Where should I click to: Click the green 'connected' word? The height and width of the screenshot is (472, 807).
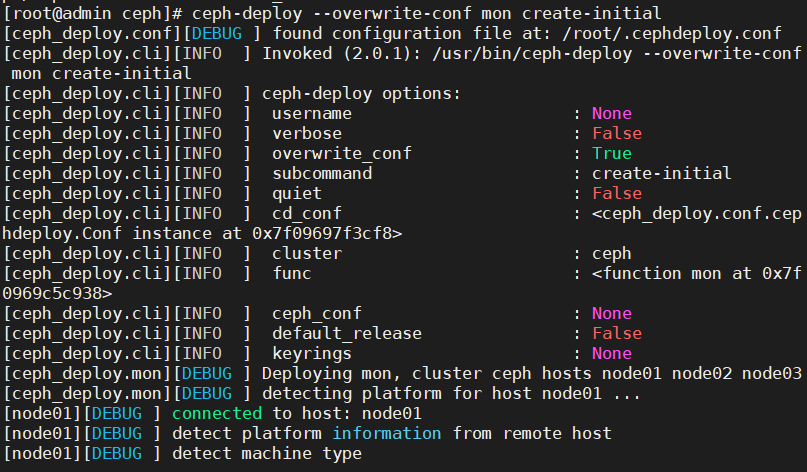[x=217, y=414]
